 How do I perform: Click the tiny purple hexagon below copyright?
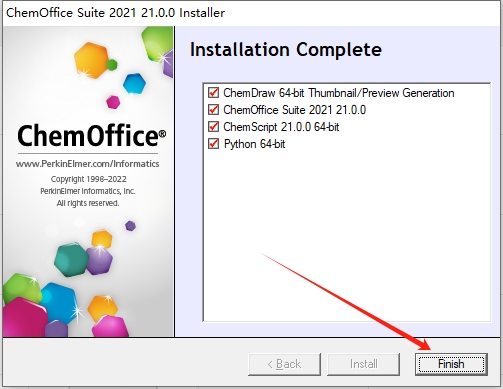coord(130,226)
